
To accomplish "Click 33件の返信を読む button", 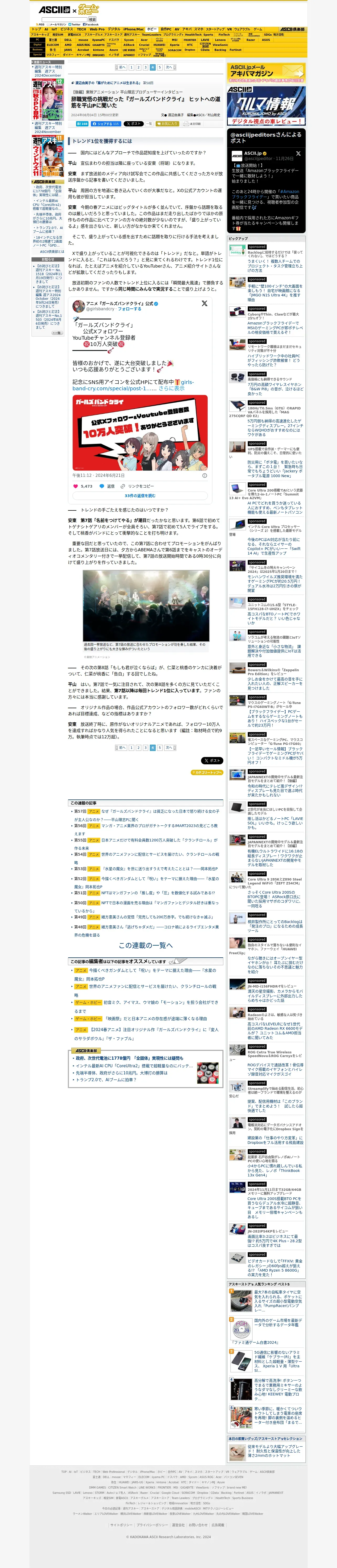I will pyautogui.click(x=140, y=496).
